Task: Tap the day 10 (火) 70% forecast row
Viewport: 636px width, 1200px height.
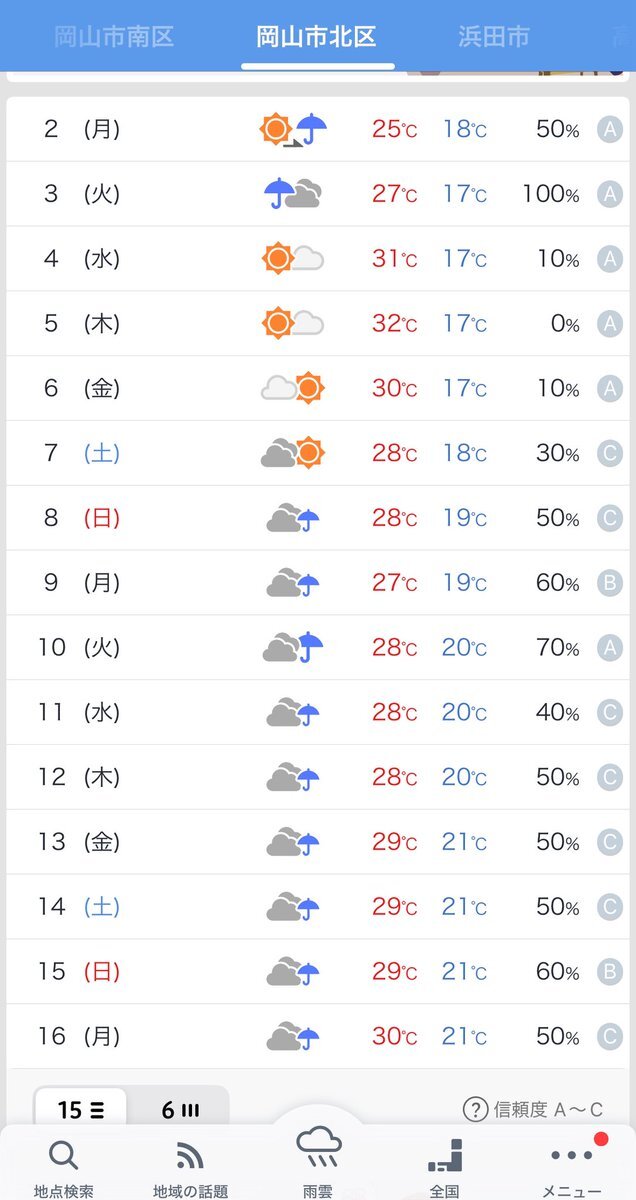Action: 318,648
